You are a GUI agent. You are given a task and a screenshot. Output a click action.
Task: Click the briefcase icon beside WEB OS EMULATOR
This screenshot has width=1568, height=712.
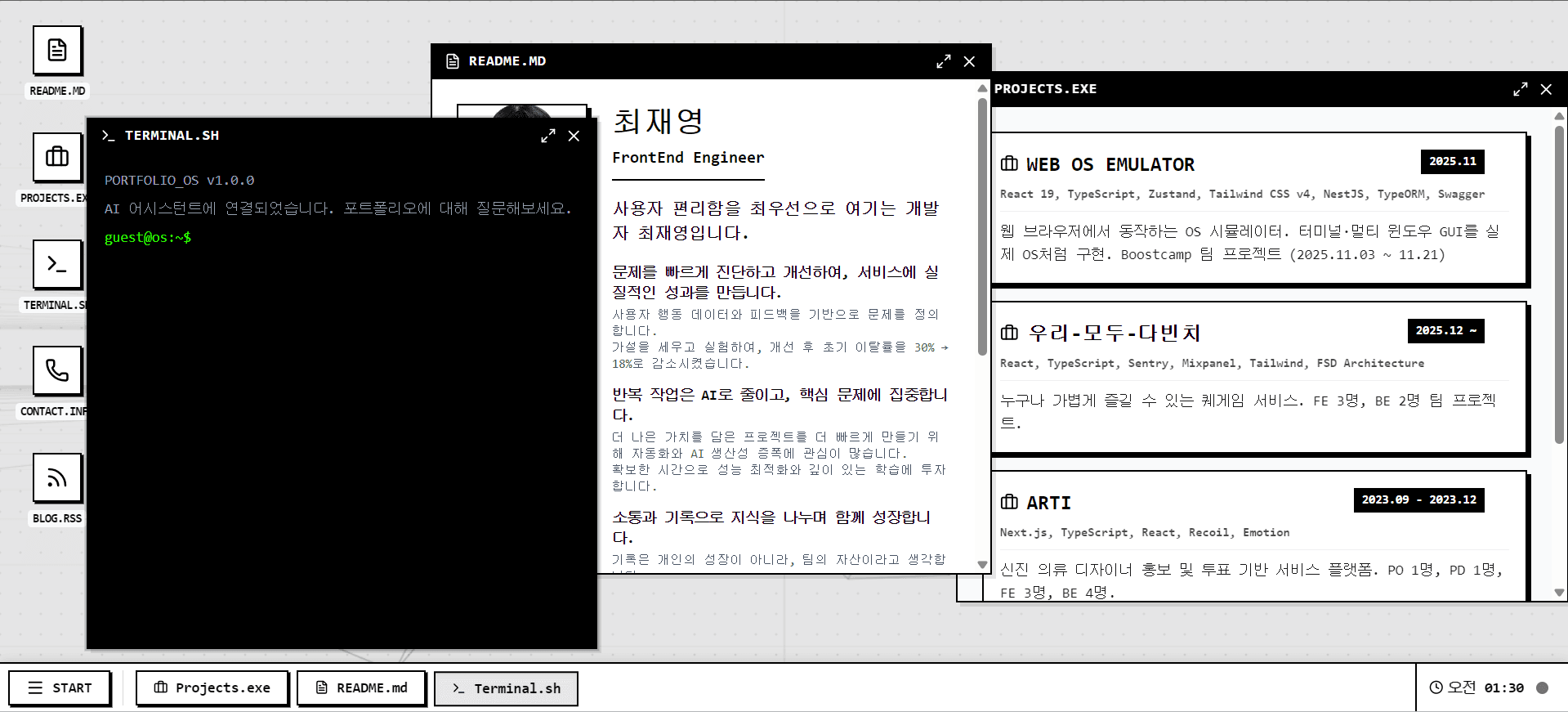tap(1009, 163)
